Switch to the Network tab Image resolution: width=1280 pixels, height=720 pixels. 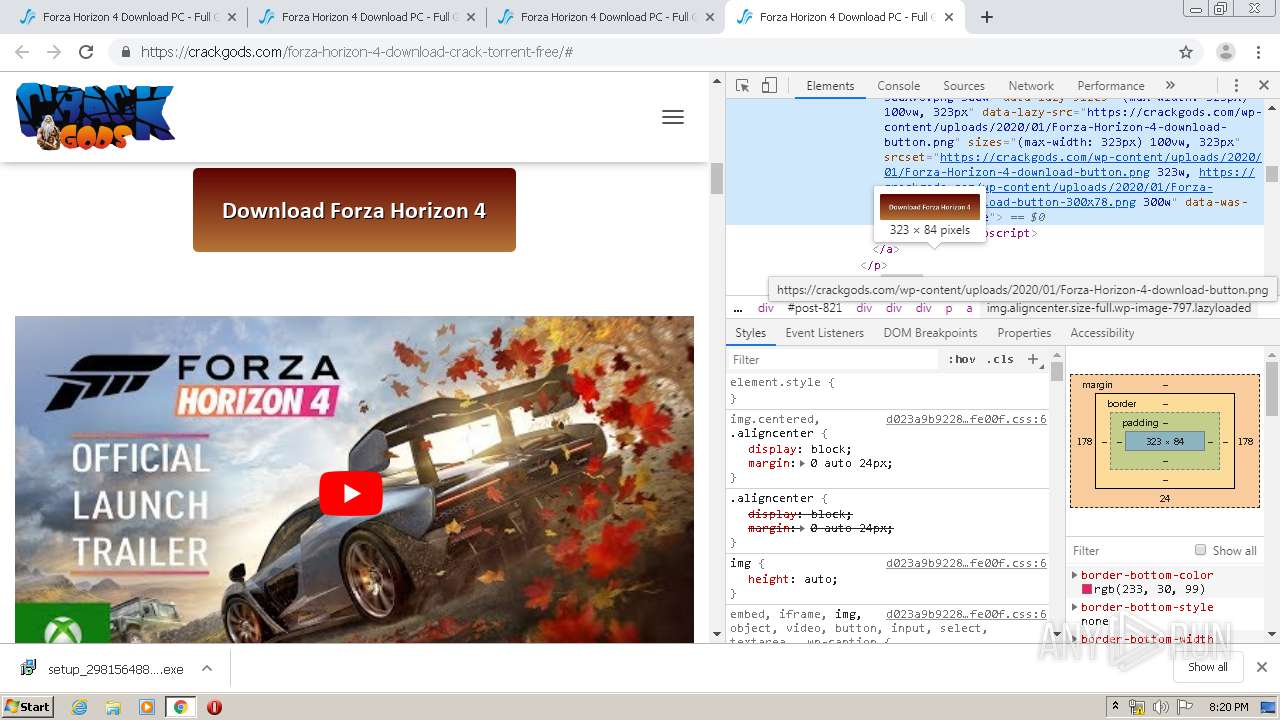1031,86
